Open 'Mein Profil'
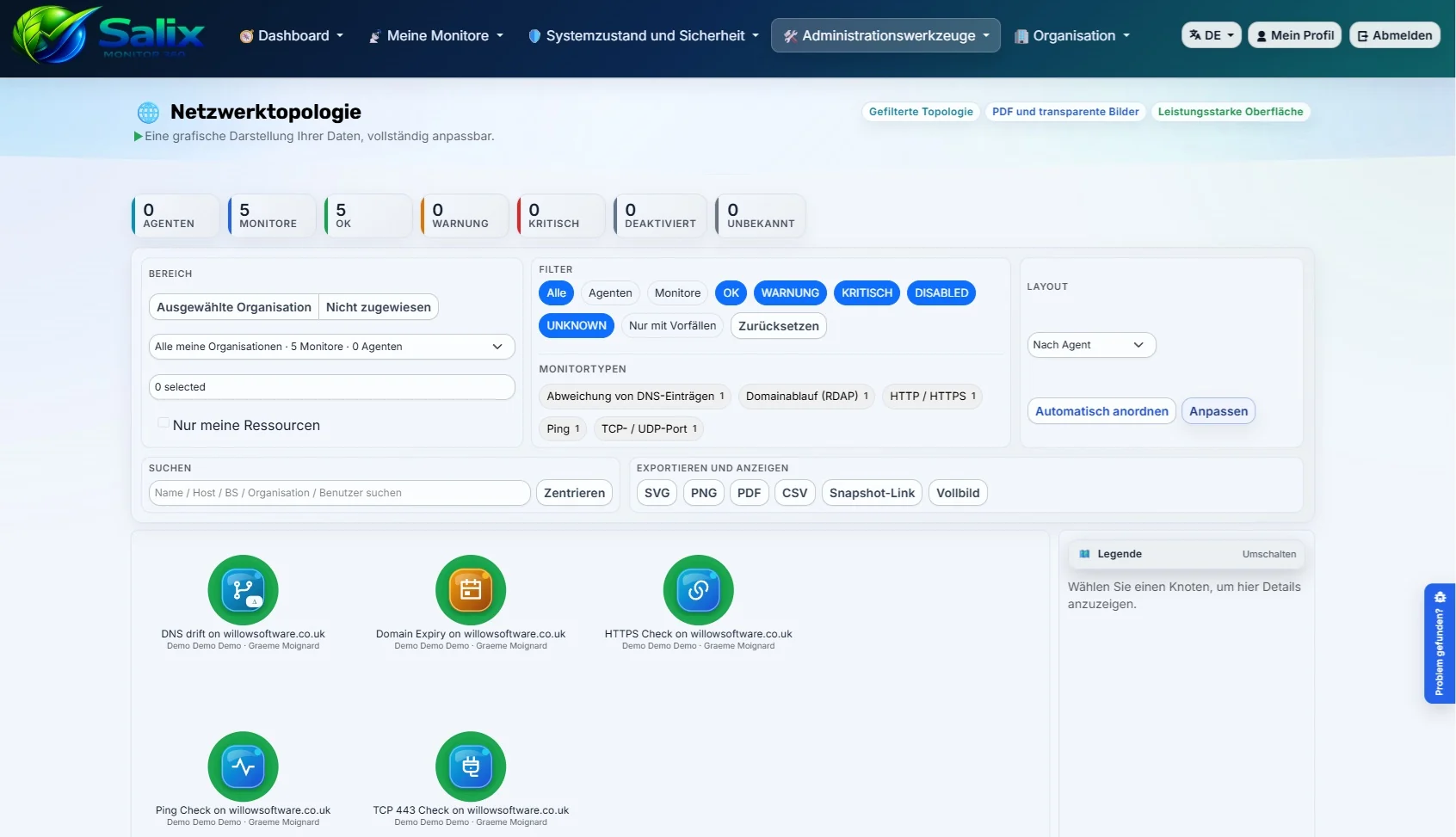 pos(1294,35)
